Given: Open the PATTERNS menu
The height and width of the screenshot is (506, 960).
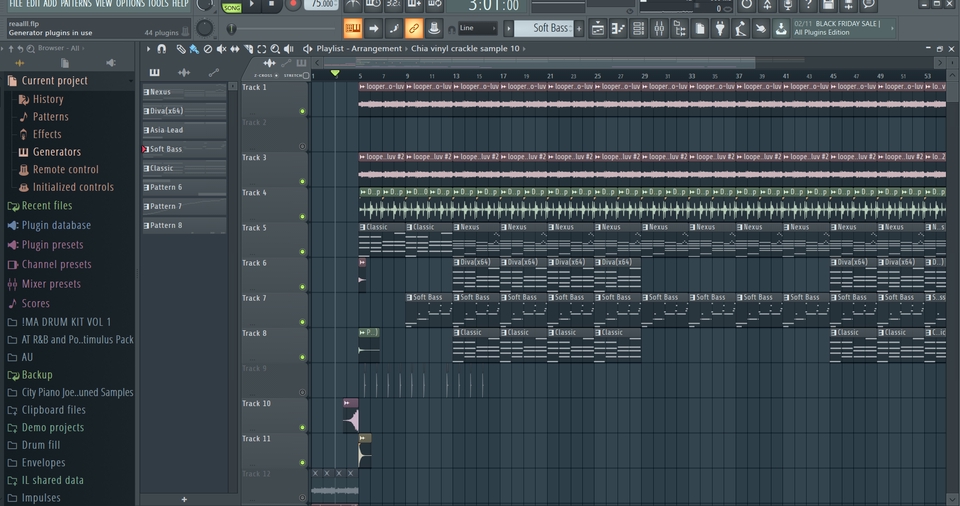Looking at the screenshot, I should 76,4.
